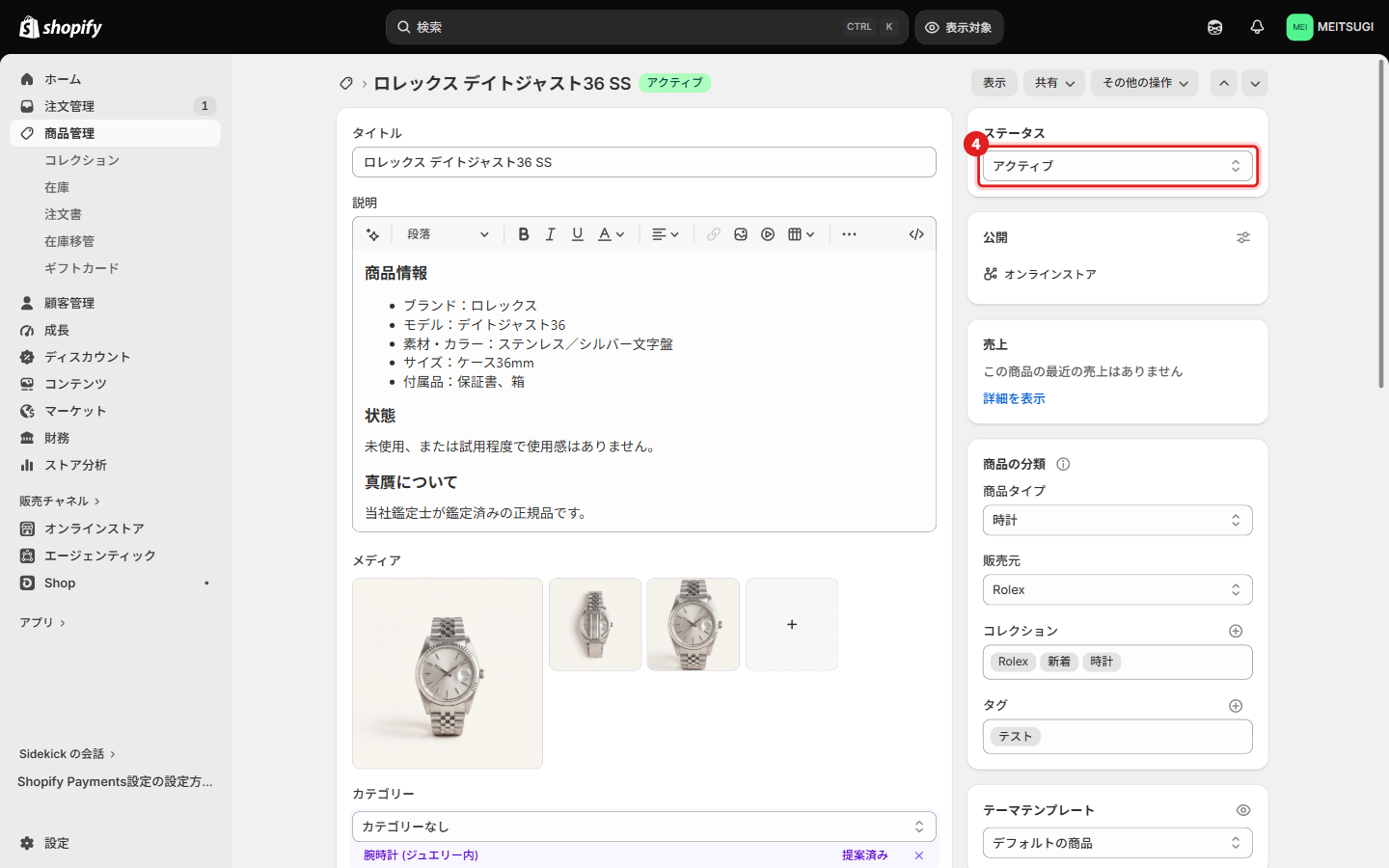Open 商品タイプ dropdown showing 時計

tap(1118, 521)
